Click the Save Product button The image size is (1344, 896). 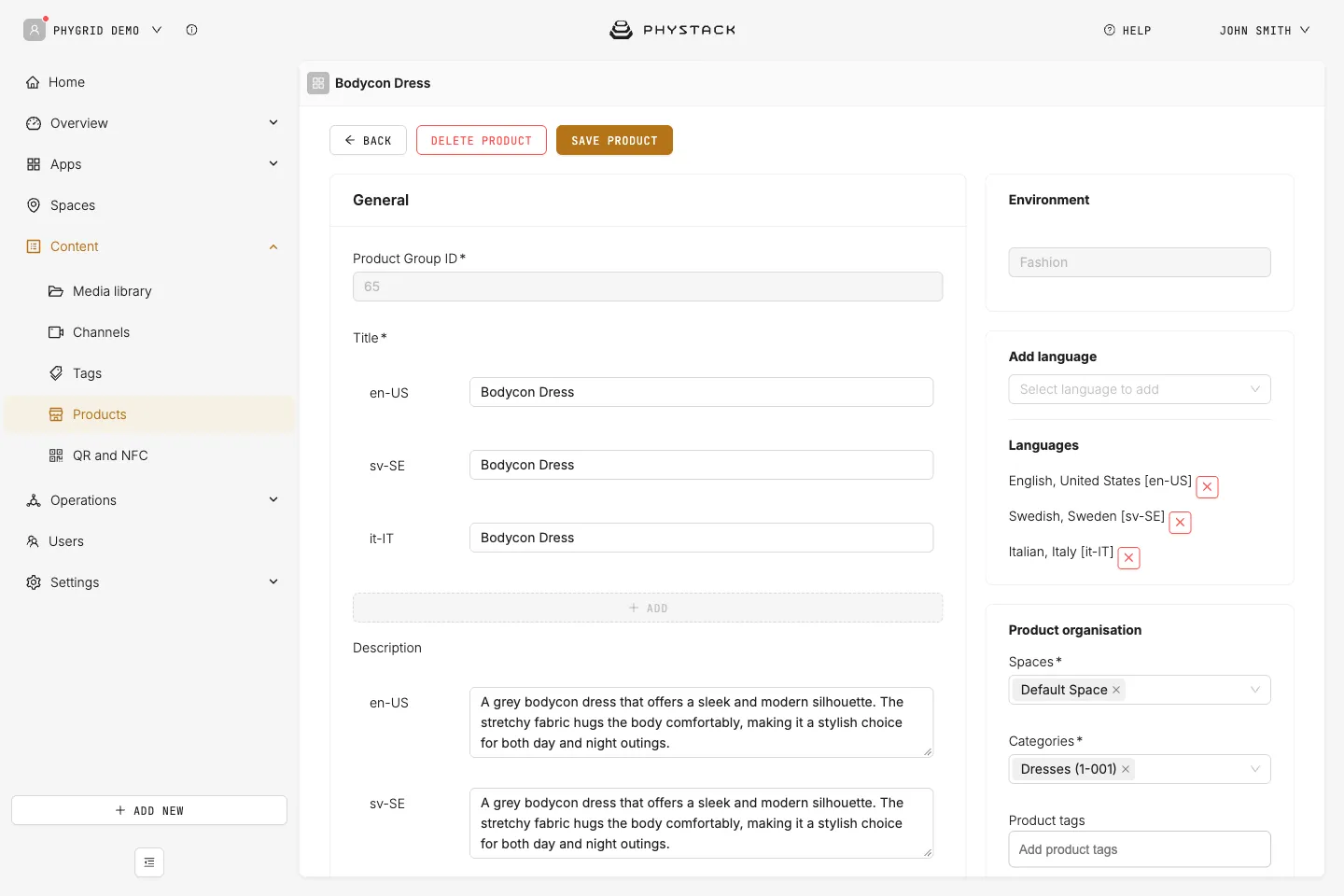(x=614, y=140)
